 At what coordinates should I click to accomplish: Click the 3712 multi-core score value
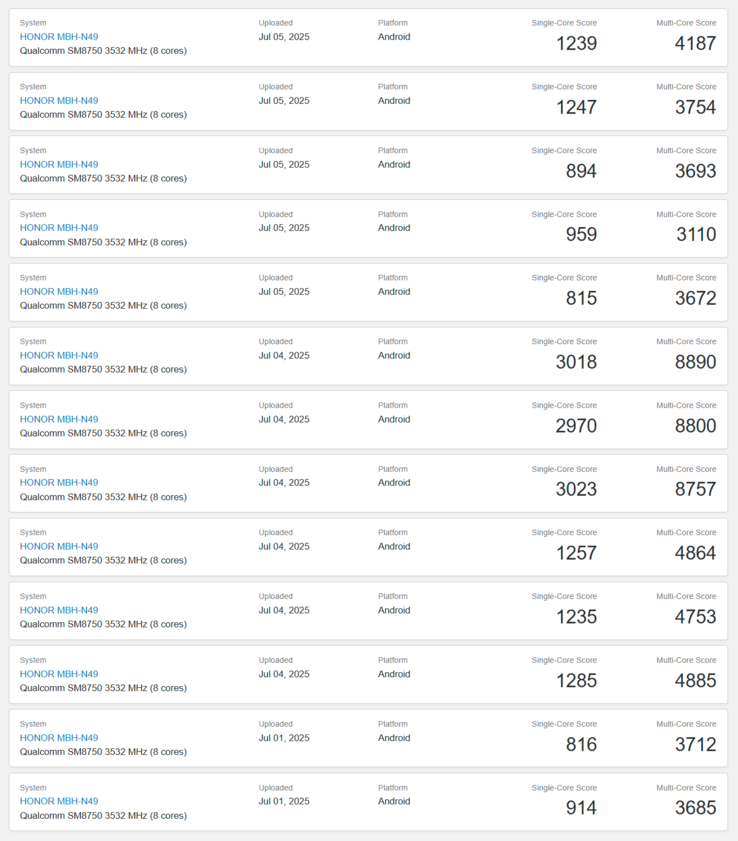click(x=695, y=745)
